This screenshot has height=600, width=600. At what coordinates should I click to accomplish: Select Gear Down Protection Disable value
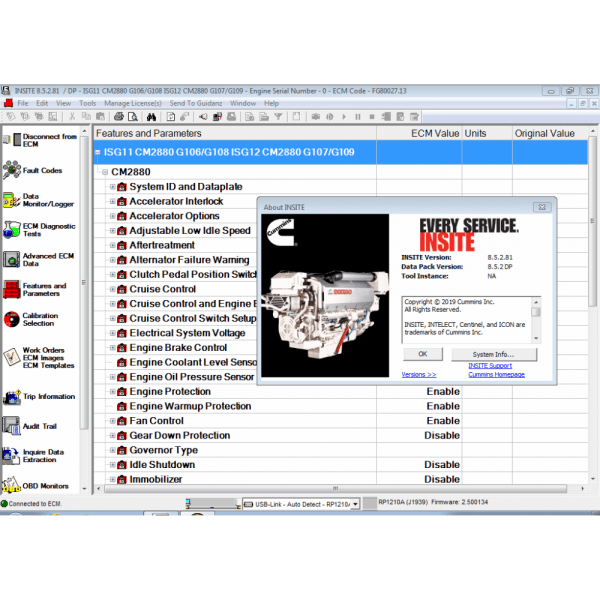click(442, 435)
